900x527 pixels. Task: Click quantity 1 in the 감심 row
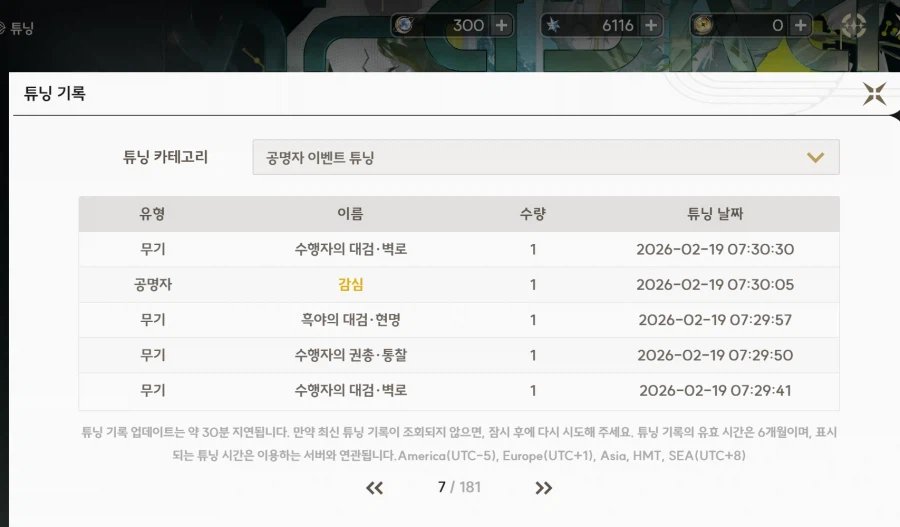tap(533, 285)
